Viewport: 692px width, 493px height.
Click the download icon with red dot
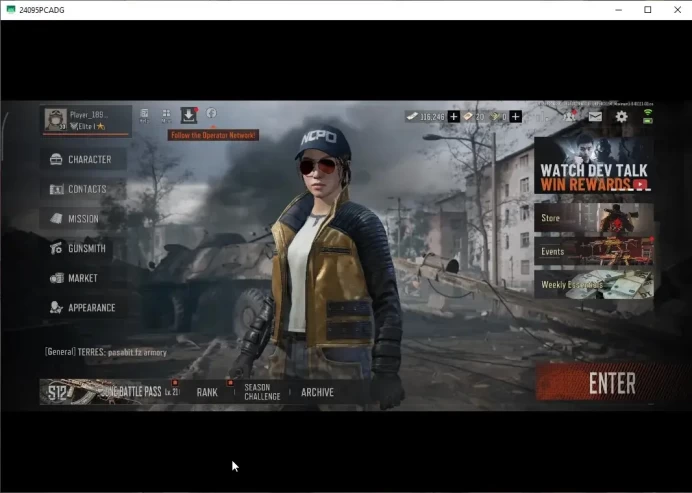click(189, 115)
